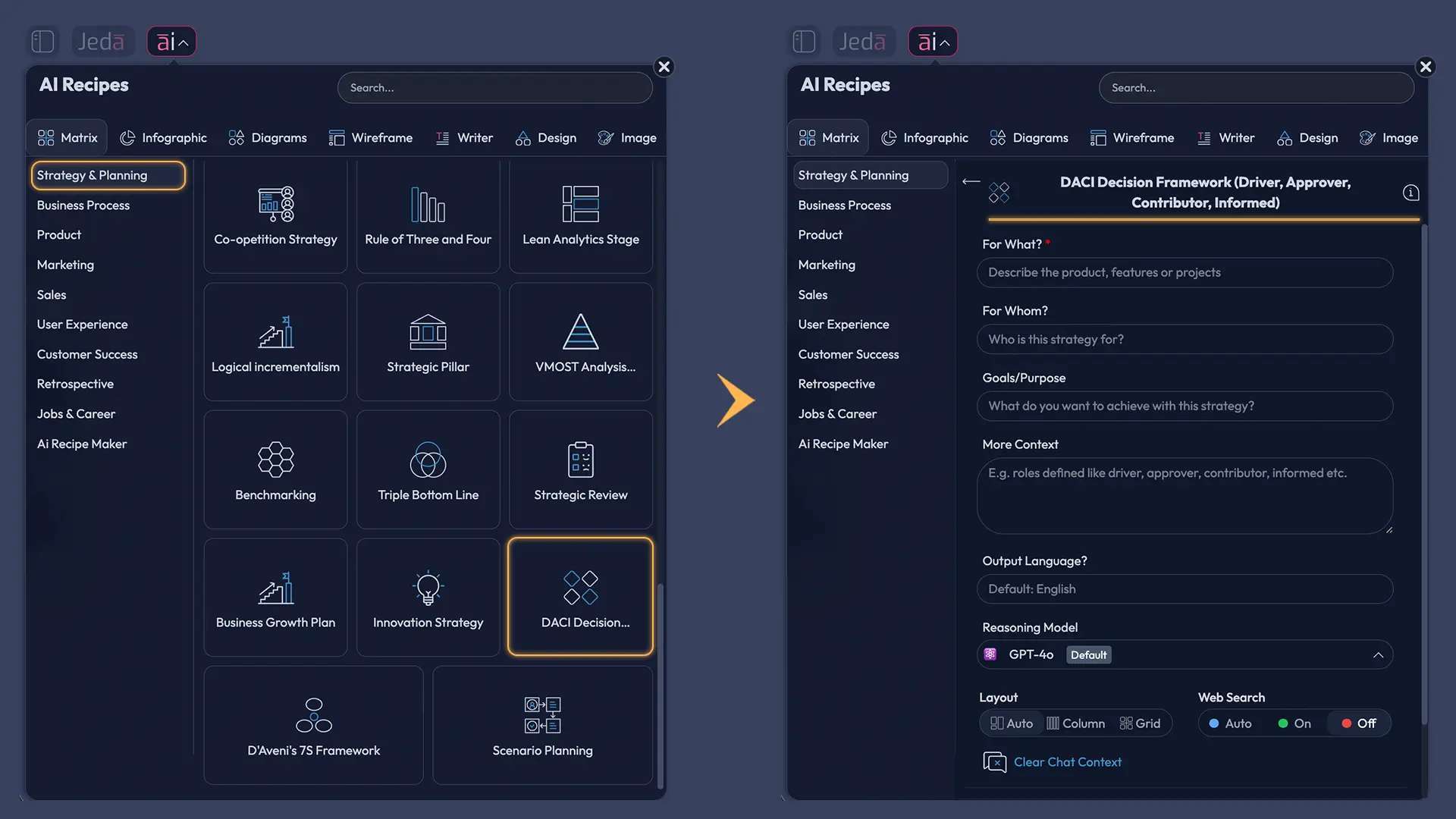
Task: Select the Grid layout option
Action: (x=1140, y=723)
